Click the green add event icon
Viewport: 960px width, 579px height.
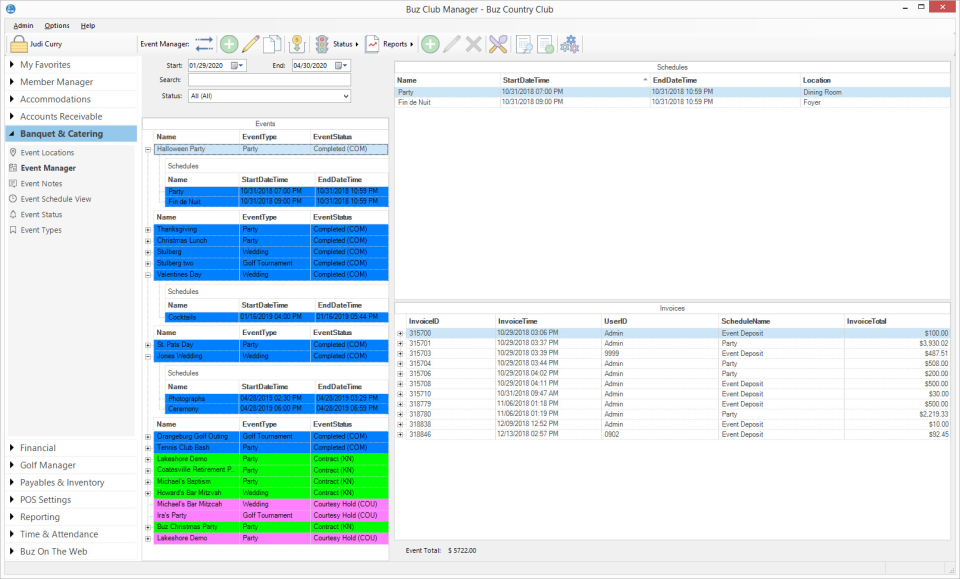pyautogui.click(x=229, y=44)
